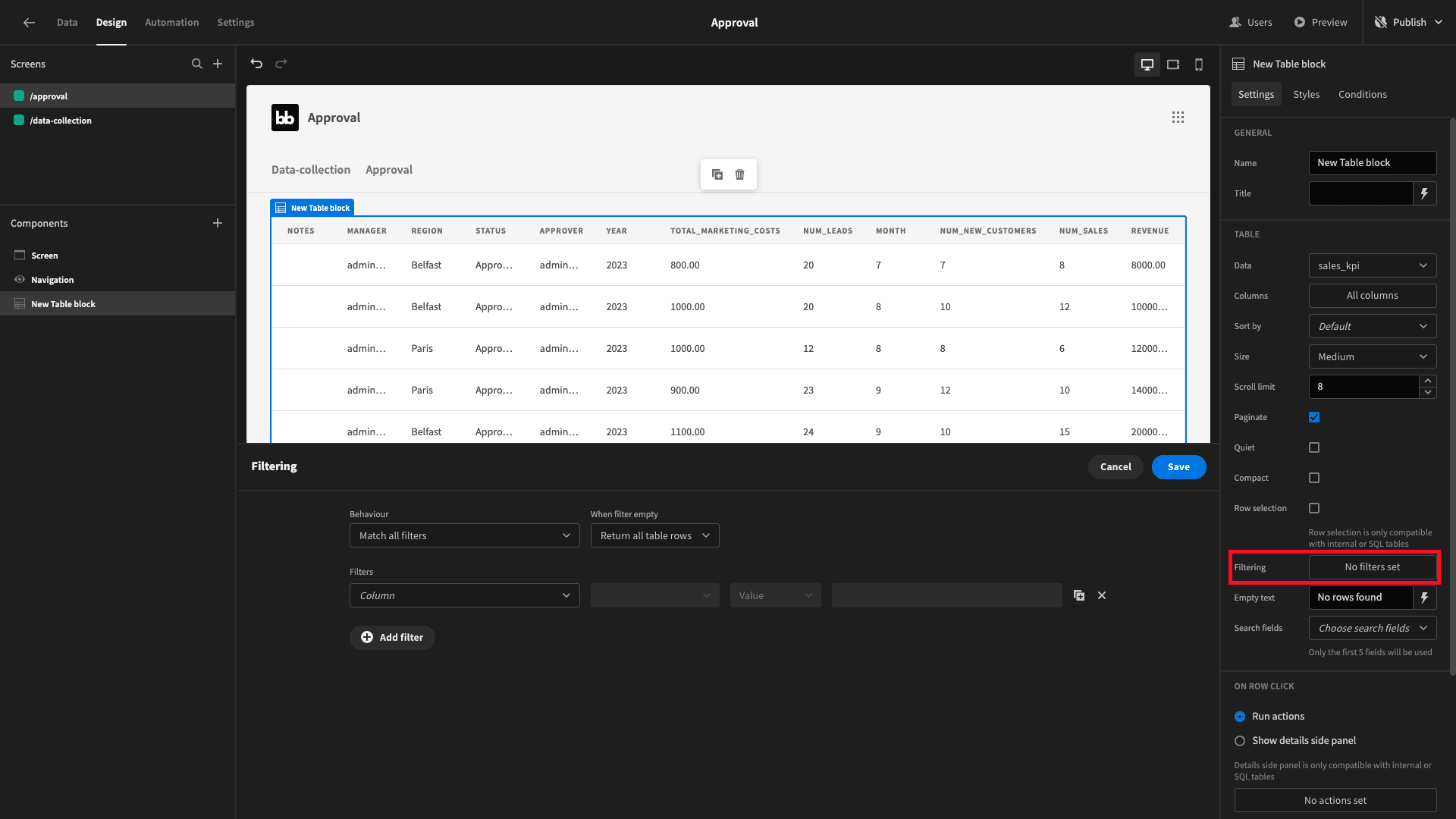Open the Styles tab
Image resolution: width=1456 pixels, height=819 pixels.
click(x=1306, y=95)
